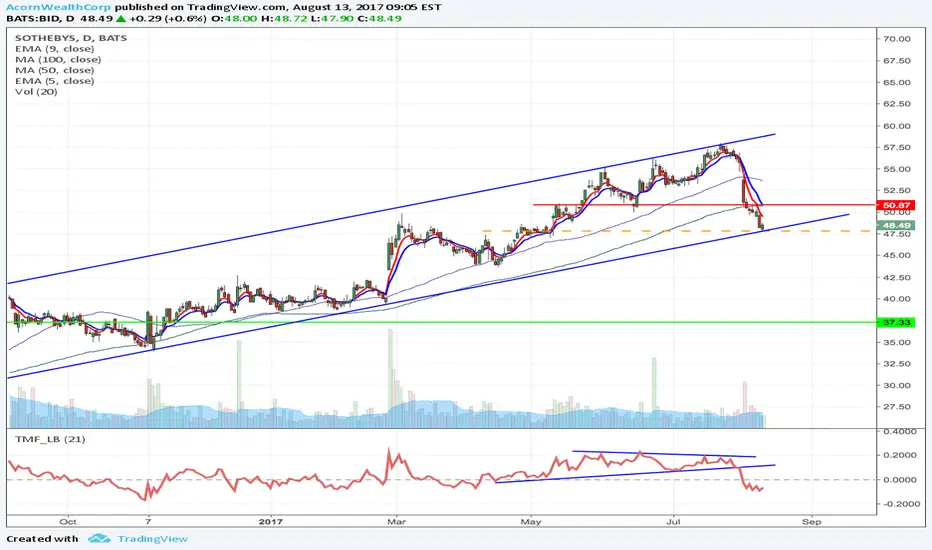Screen dimensions: 932x550
Task: Click the MA (100, close) legend entry
Action: 58,59
